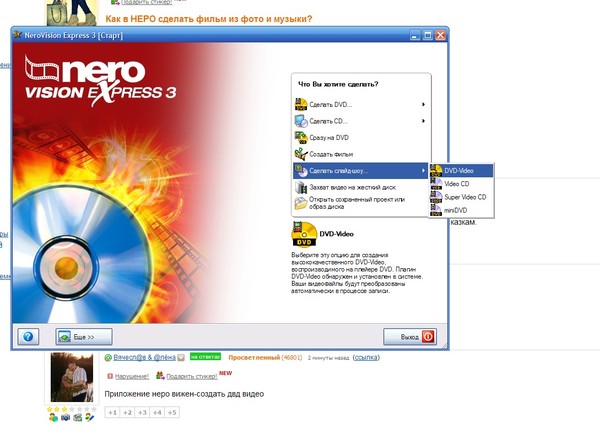The width and height of the screenshot is (600, 434).
Task: Expand more options with Еще >> button
Action: tap(84, 337)
